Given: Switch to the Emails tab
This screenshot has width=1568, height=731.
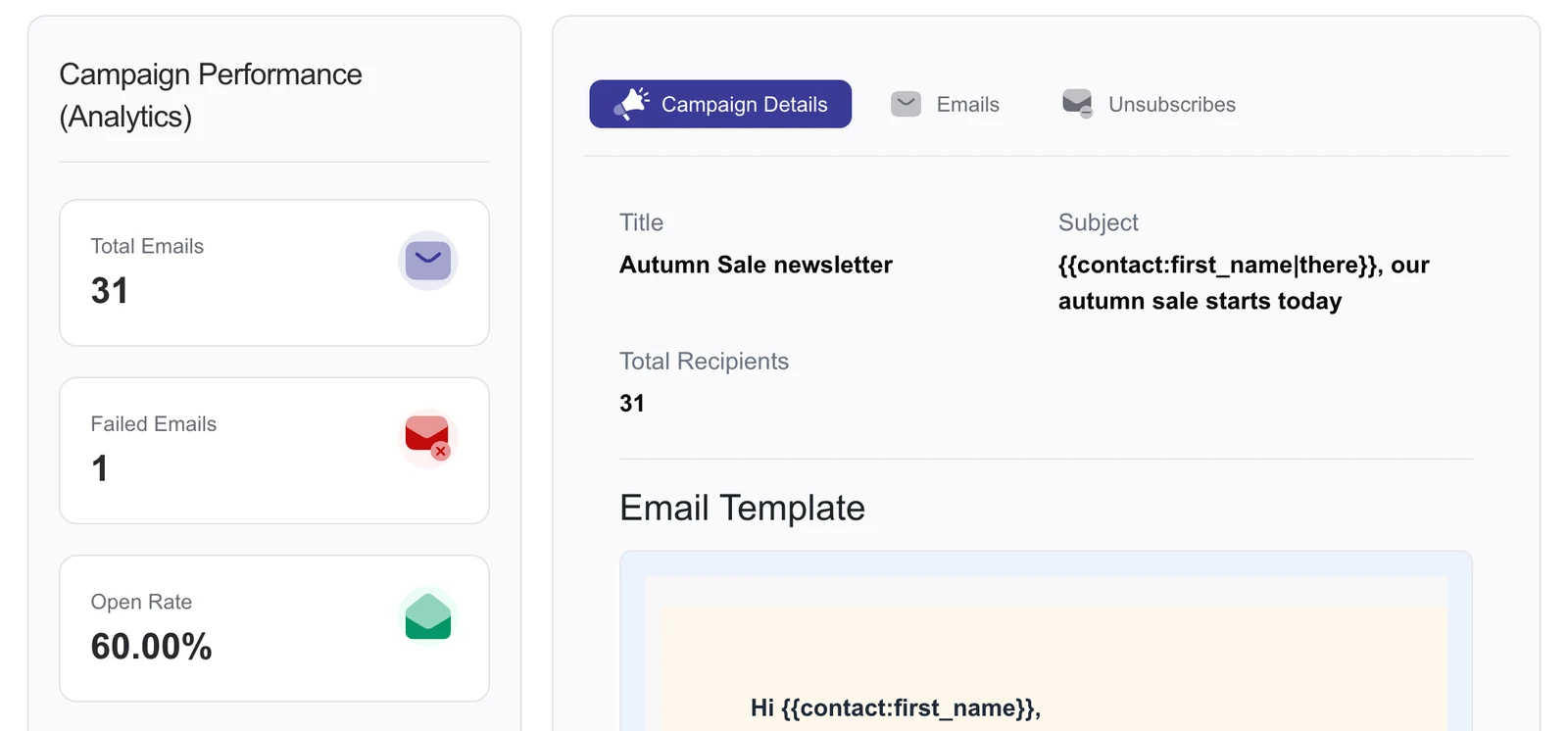Looking at the screenshot, I should pos(945,104).
